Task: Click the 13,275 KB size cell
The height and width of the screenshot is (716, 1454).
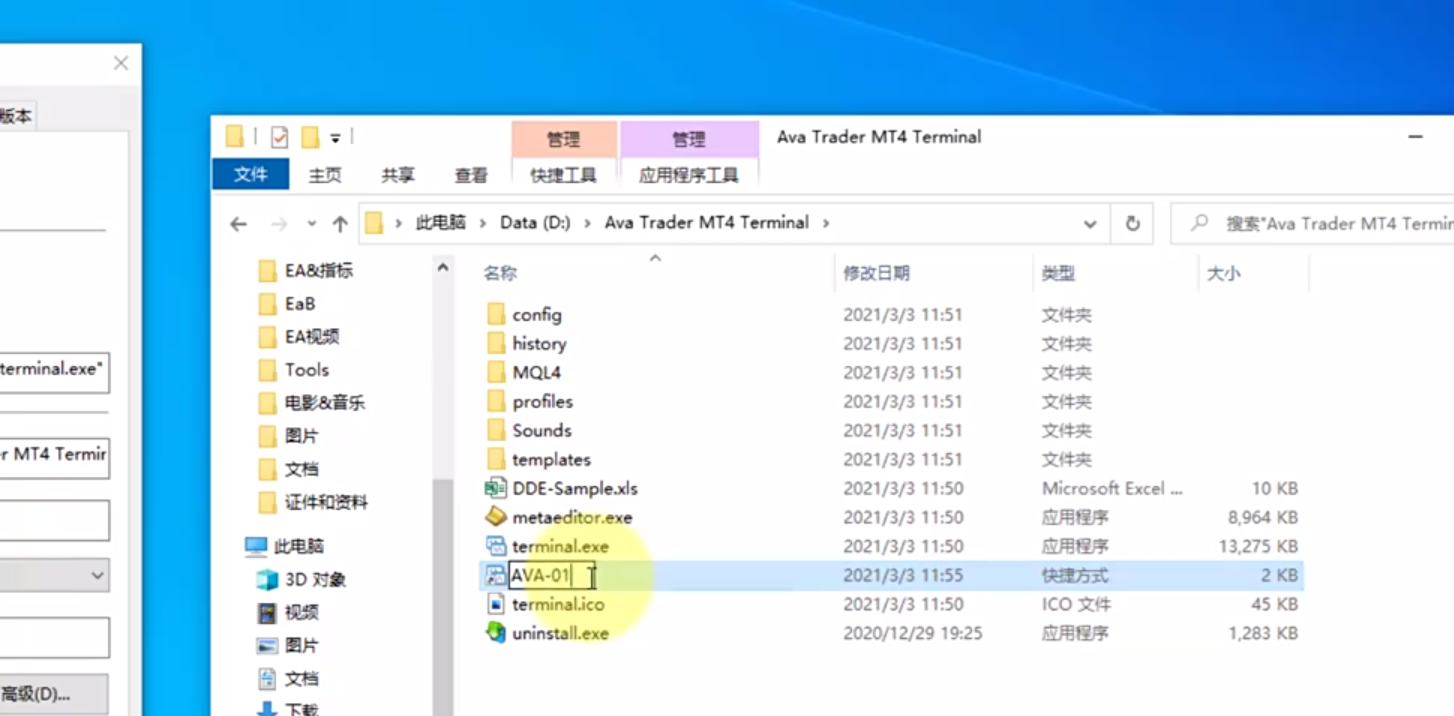Action: click(1258, 546)
